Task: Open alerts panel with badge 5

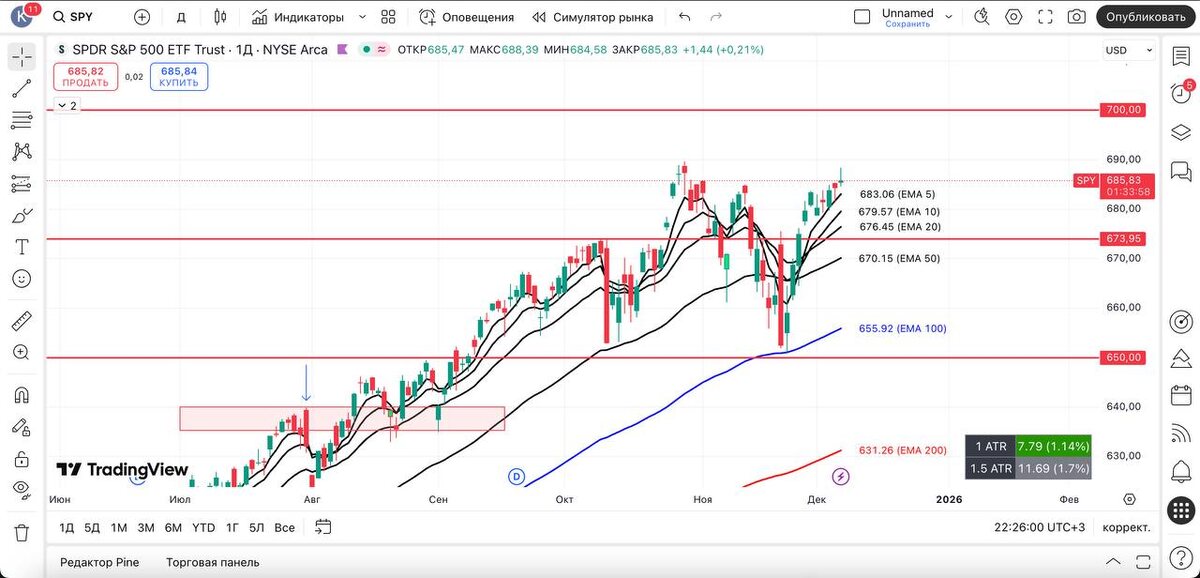Action: point(1180,94)
